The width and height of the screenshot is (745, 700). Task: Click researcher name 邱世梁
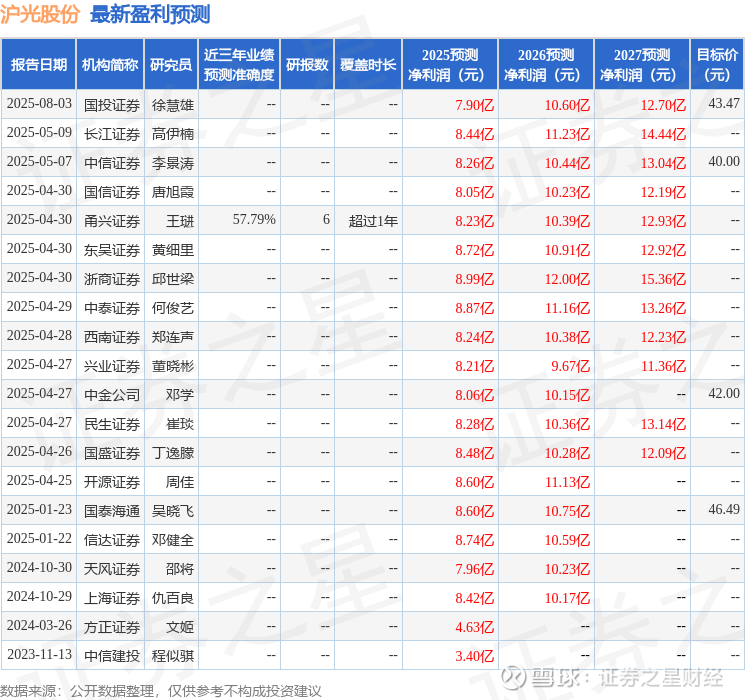click(172, 279)
